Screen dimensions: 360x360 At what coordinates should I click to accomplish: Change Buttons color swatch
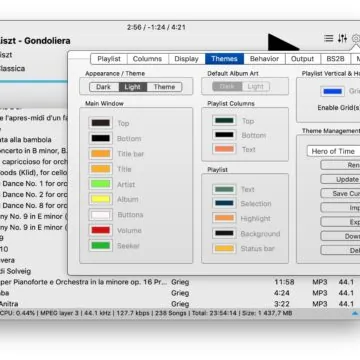pos(101,215)
